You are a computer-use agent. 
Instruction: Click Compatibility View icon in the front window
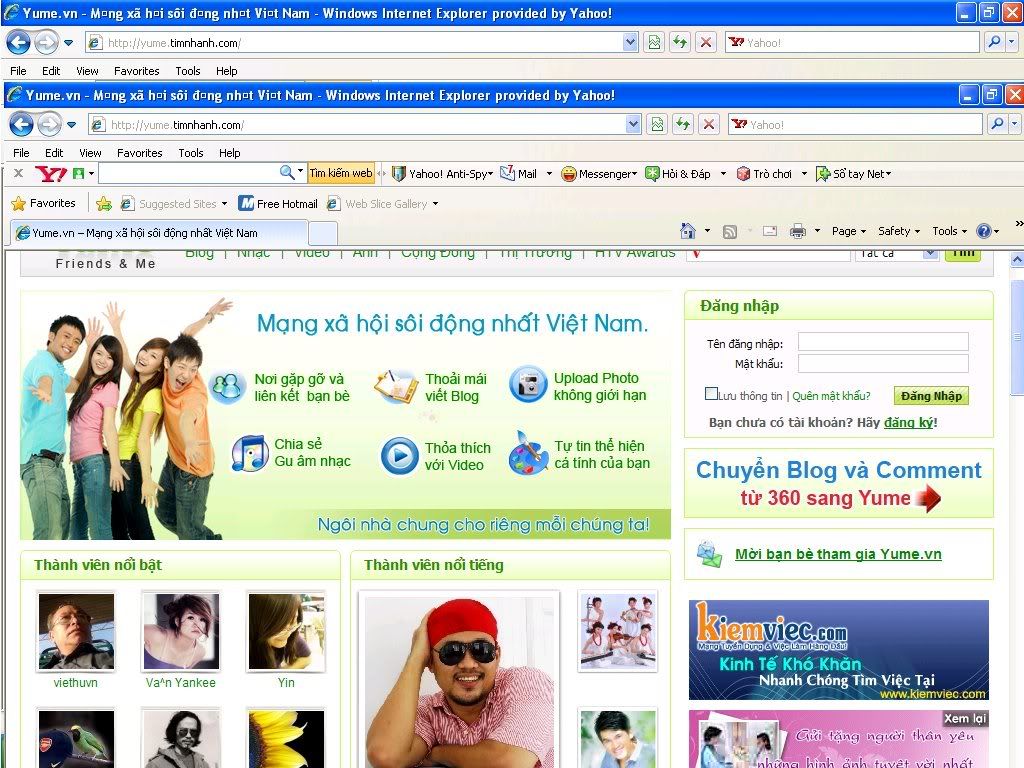pos(657,124)
